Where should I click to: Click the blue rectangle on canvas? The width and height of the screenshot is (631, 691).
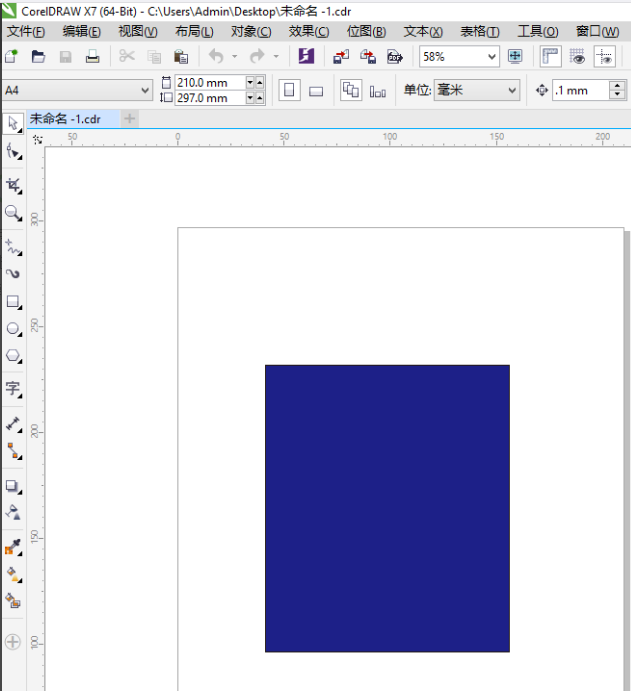tap(387, 508)
